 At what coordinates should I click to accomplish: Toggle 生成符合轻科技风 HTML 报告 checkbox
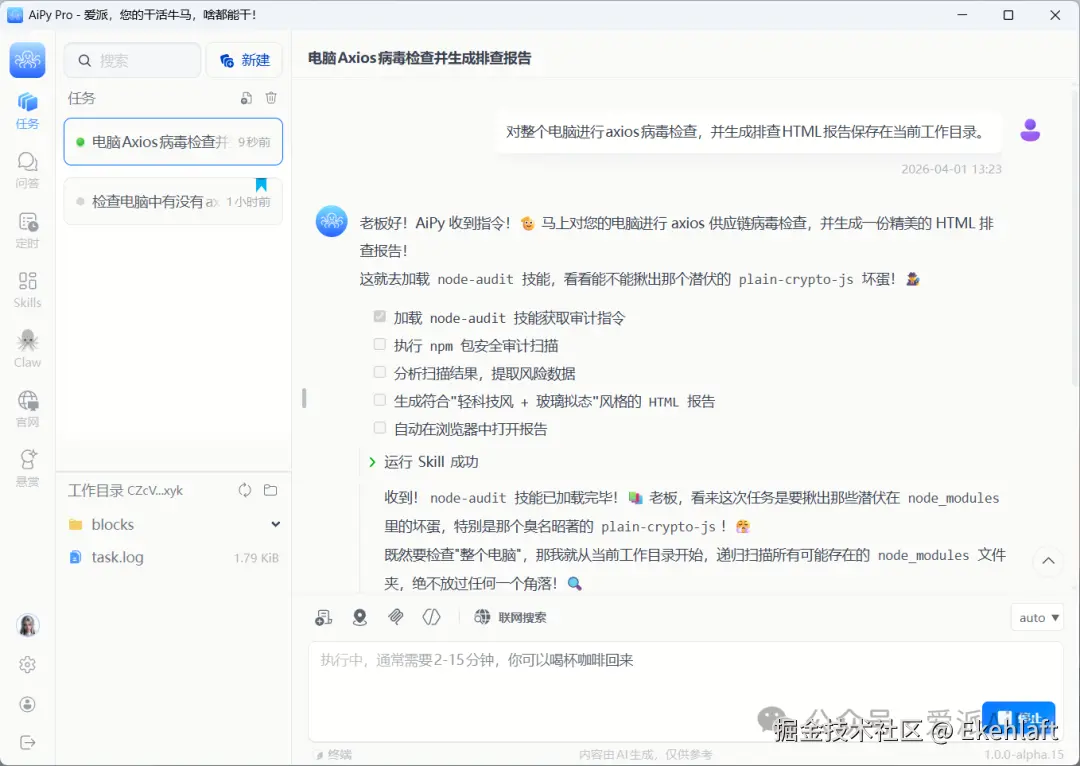click(380, 400)
